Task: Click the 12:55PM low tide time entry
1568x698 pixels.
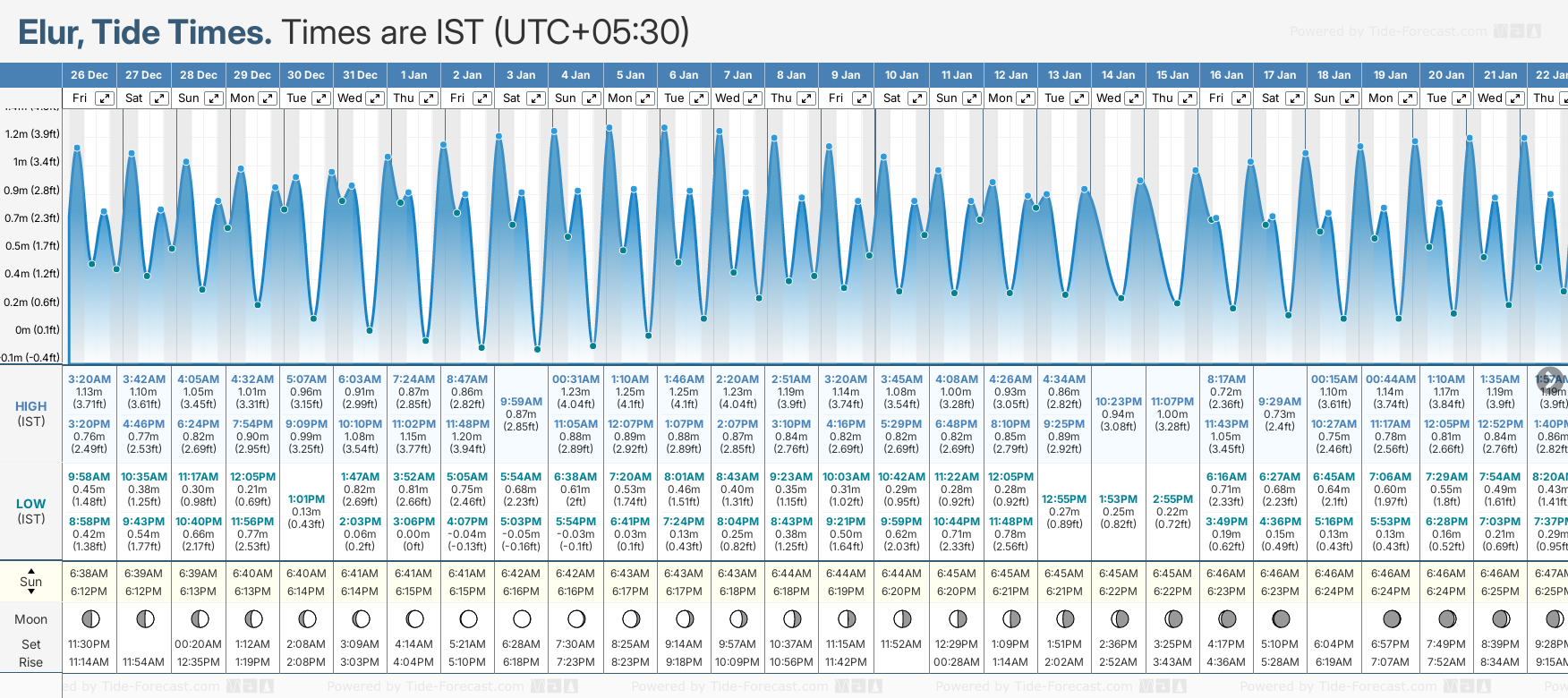Action: tap(1064, 499)
